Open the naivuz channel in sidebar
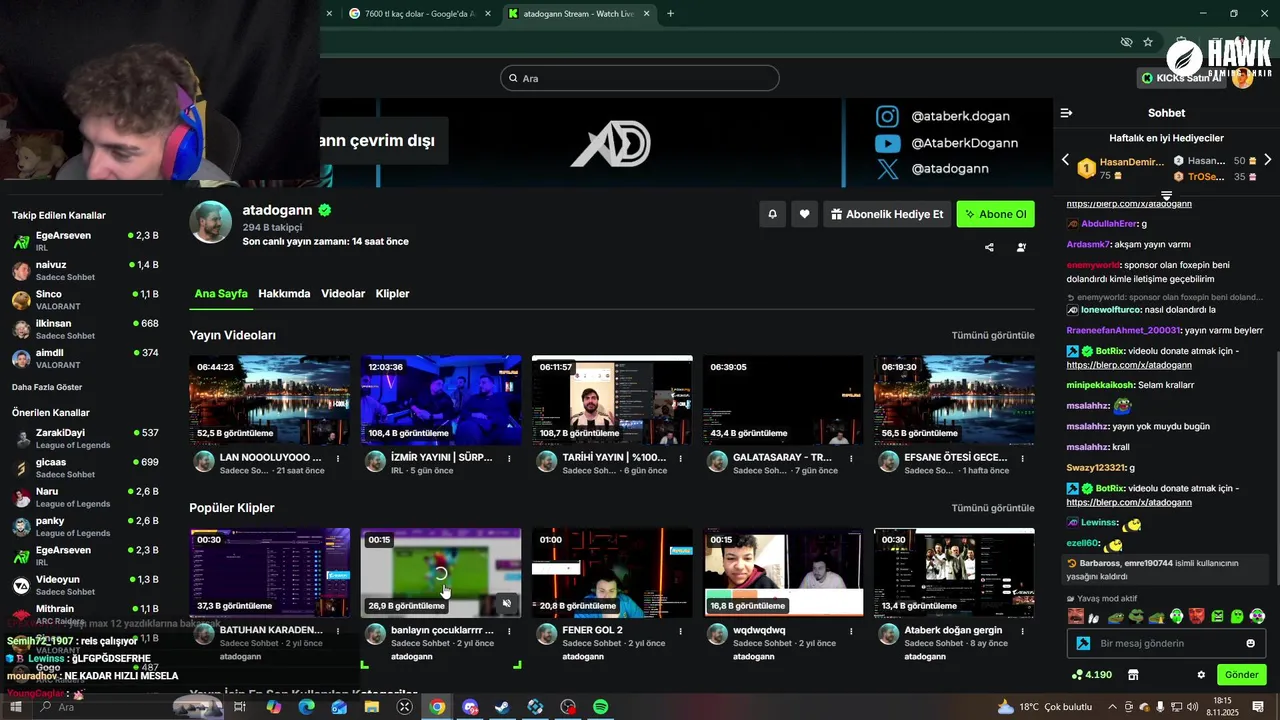This screenshot has height=720, width=1280. [x=85, y=270]
